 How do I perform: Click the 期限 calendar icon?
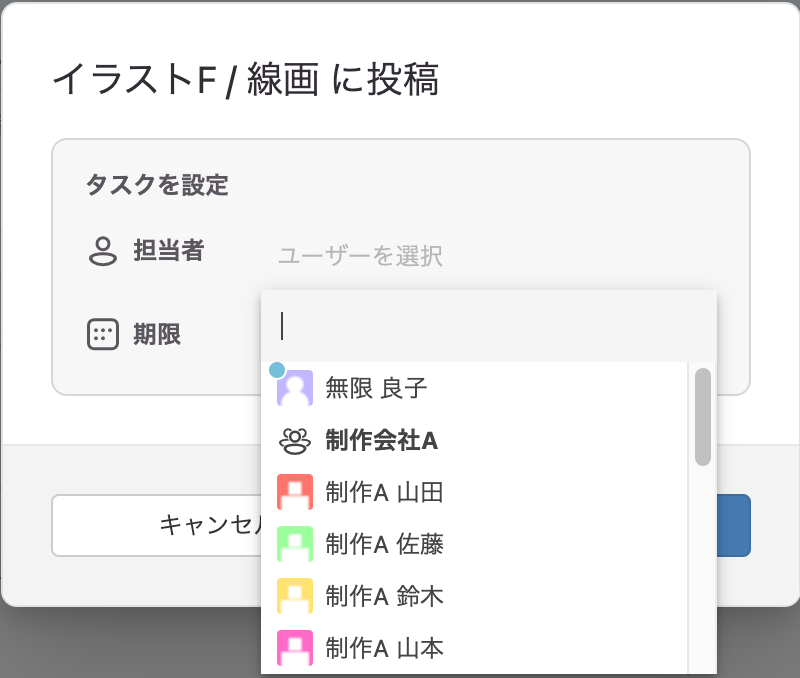[x=103, y=335]
